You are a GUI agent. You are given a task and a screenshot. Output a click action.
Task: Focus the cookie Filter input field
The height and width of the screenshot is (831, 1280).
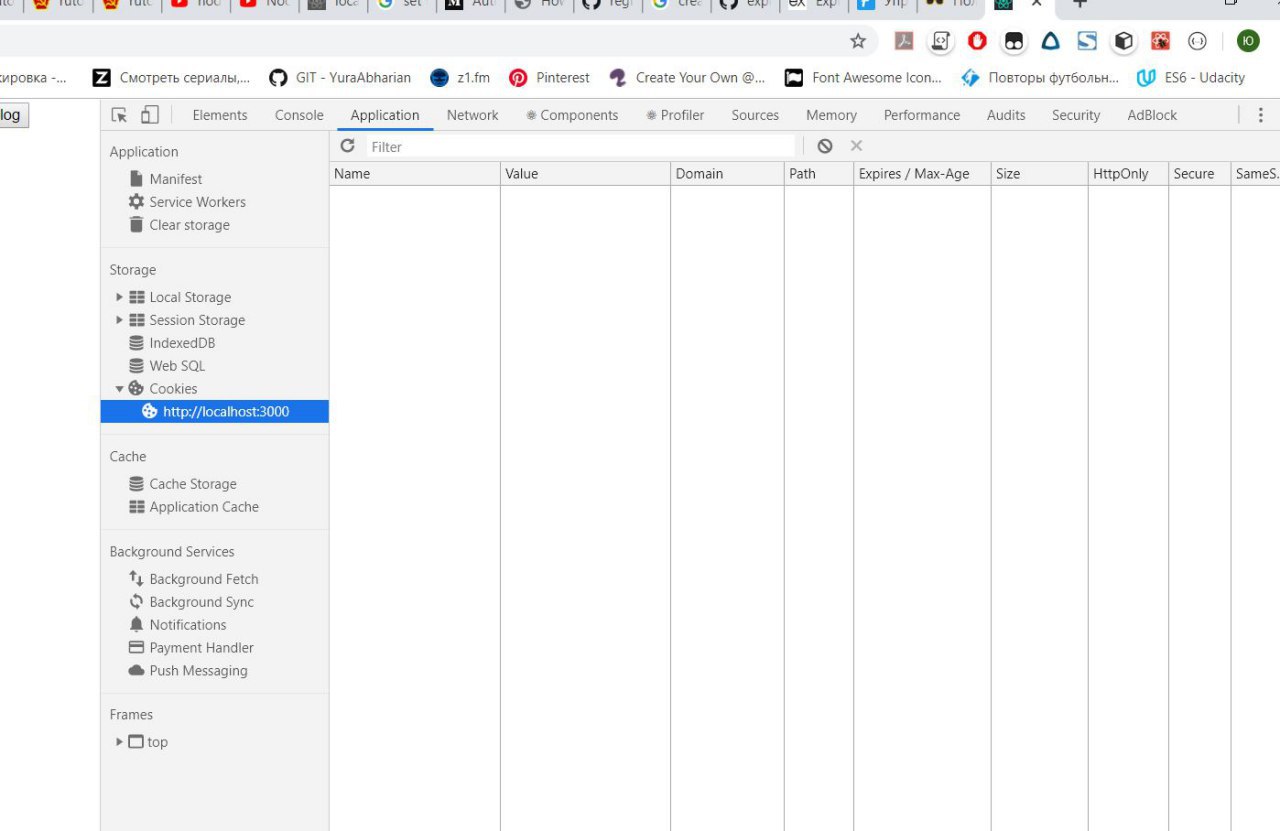[580, 147]
